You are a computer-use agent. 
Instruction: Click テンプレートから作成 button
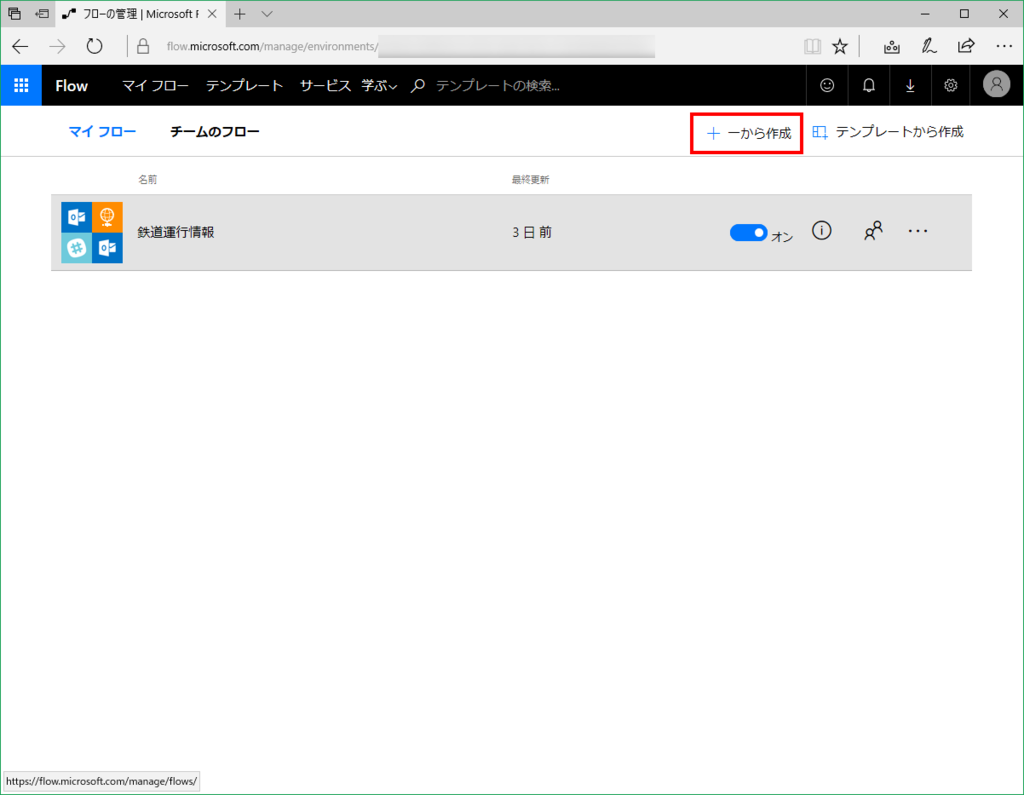click(x=888, y=132)
